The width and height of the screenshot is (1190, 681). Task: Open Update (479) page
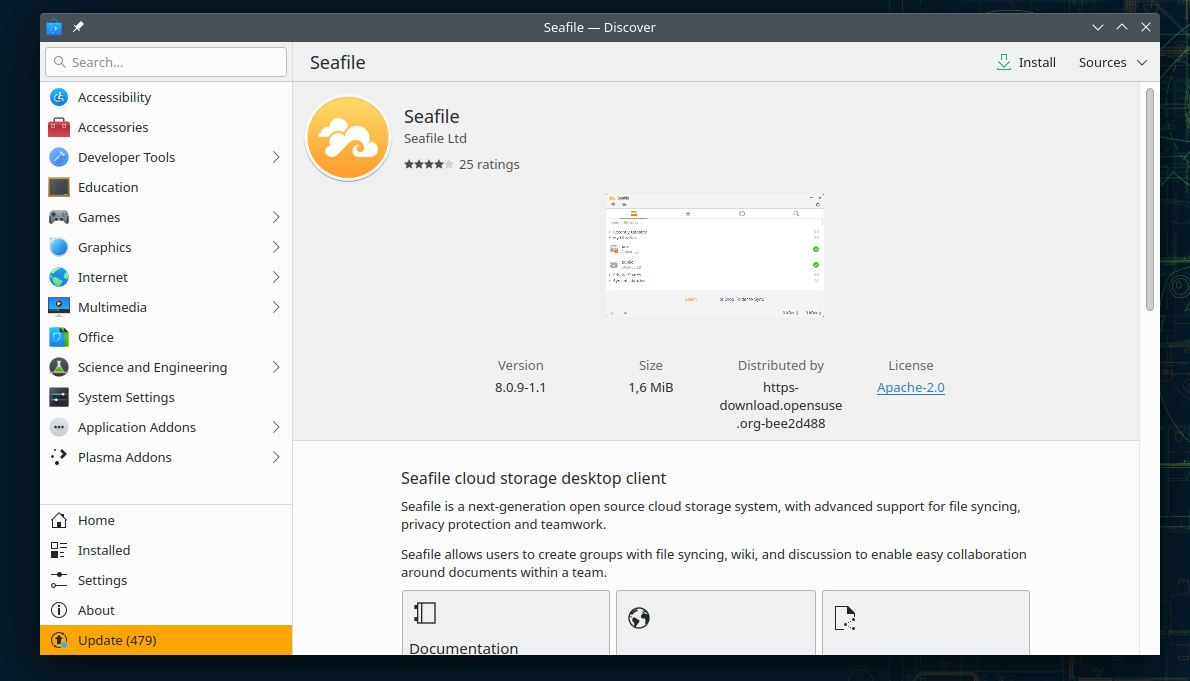166,640
